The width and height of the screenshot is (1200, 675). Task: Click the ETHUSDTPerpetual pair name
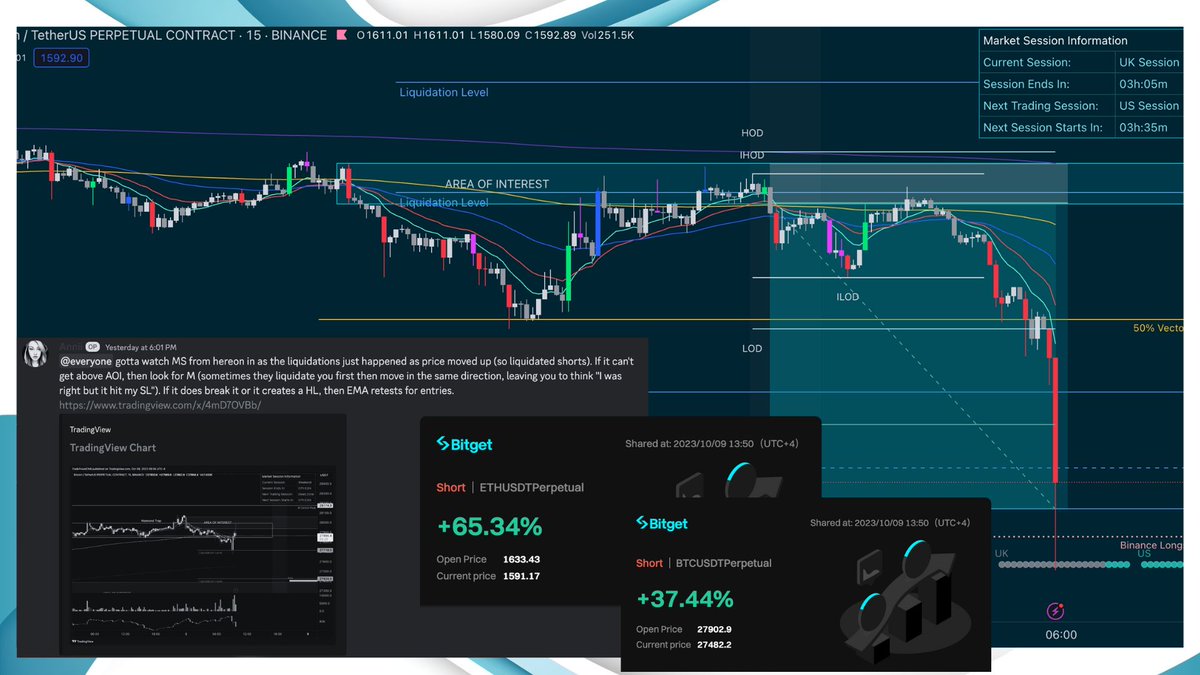click(x=532, y=487)
